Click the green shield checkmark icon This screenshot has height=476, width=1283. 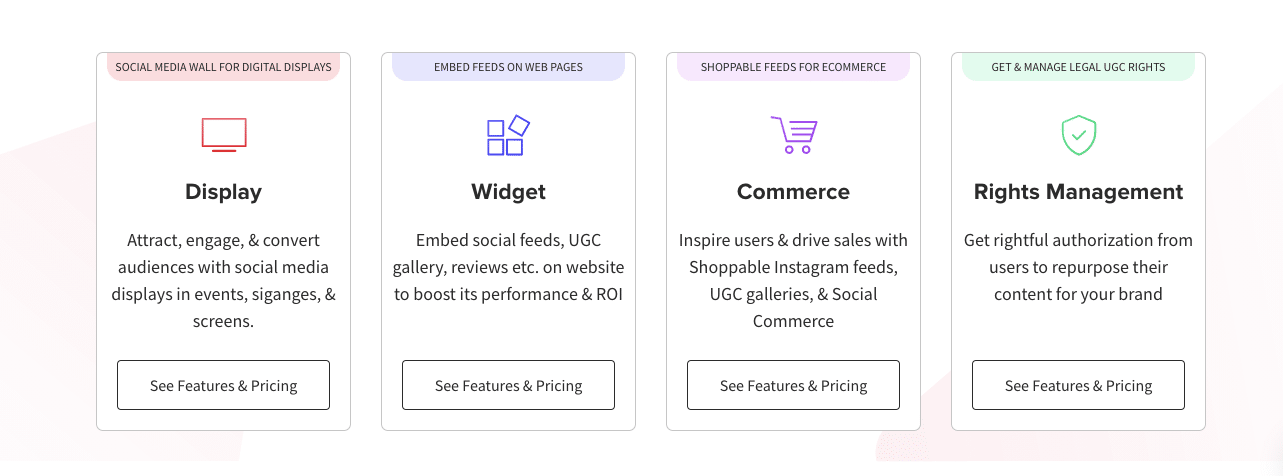coord(1078,135)
